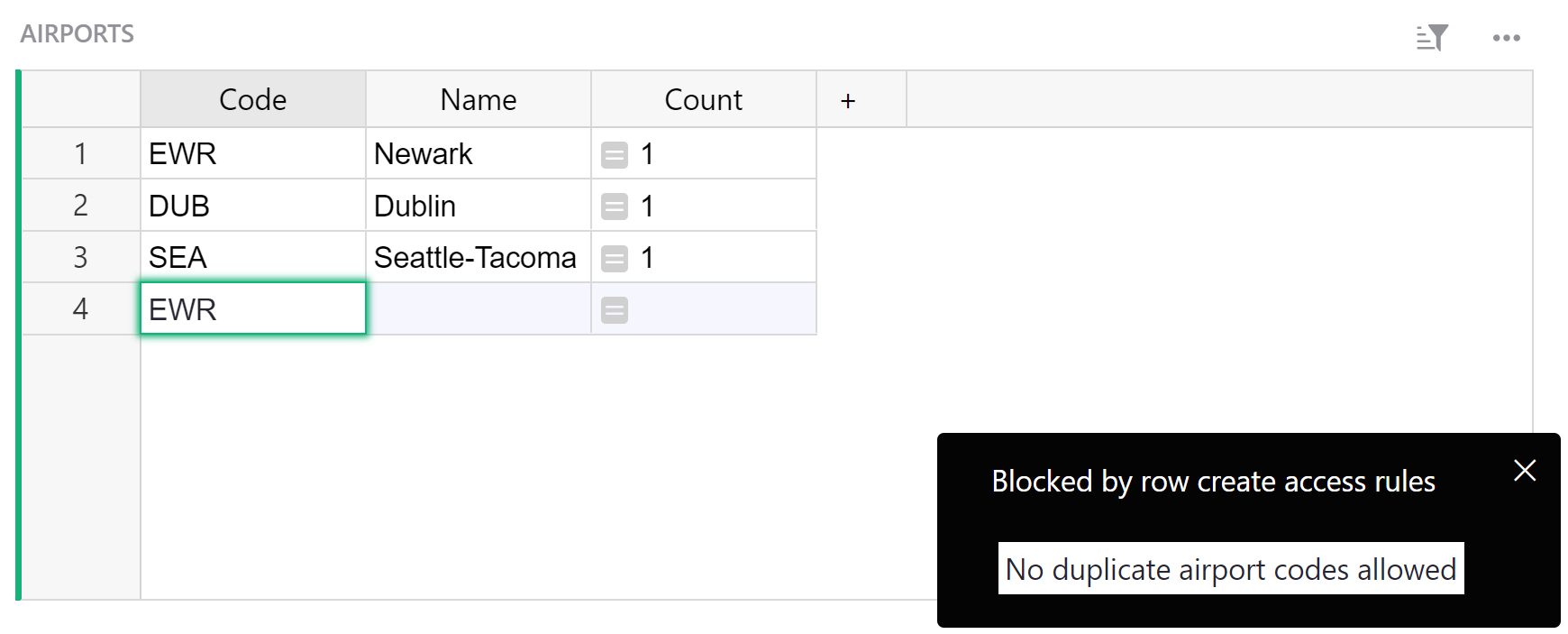
Task: Click the EWR cell being edited
Action: pos(252,308)
